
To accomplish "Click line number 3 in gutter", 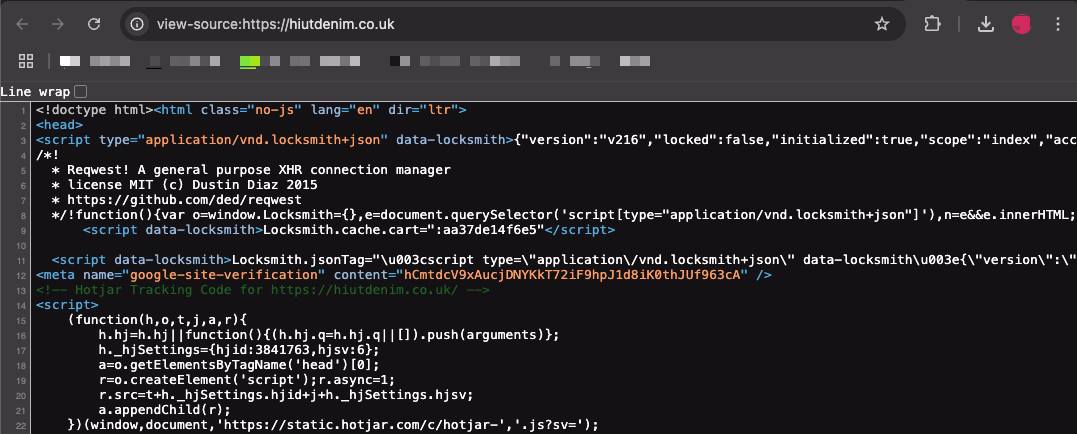I will (23, 140).
